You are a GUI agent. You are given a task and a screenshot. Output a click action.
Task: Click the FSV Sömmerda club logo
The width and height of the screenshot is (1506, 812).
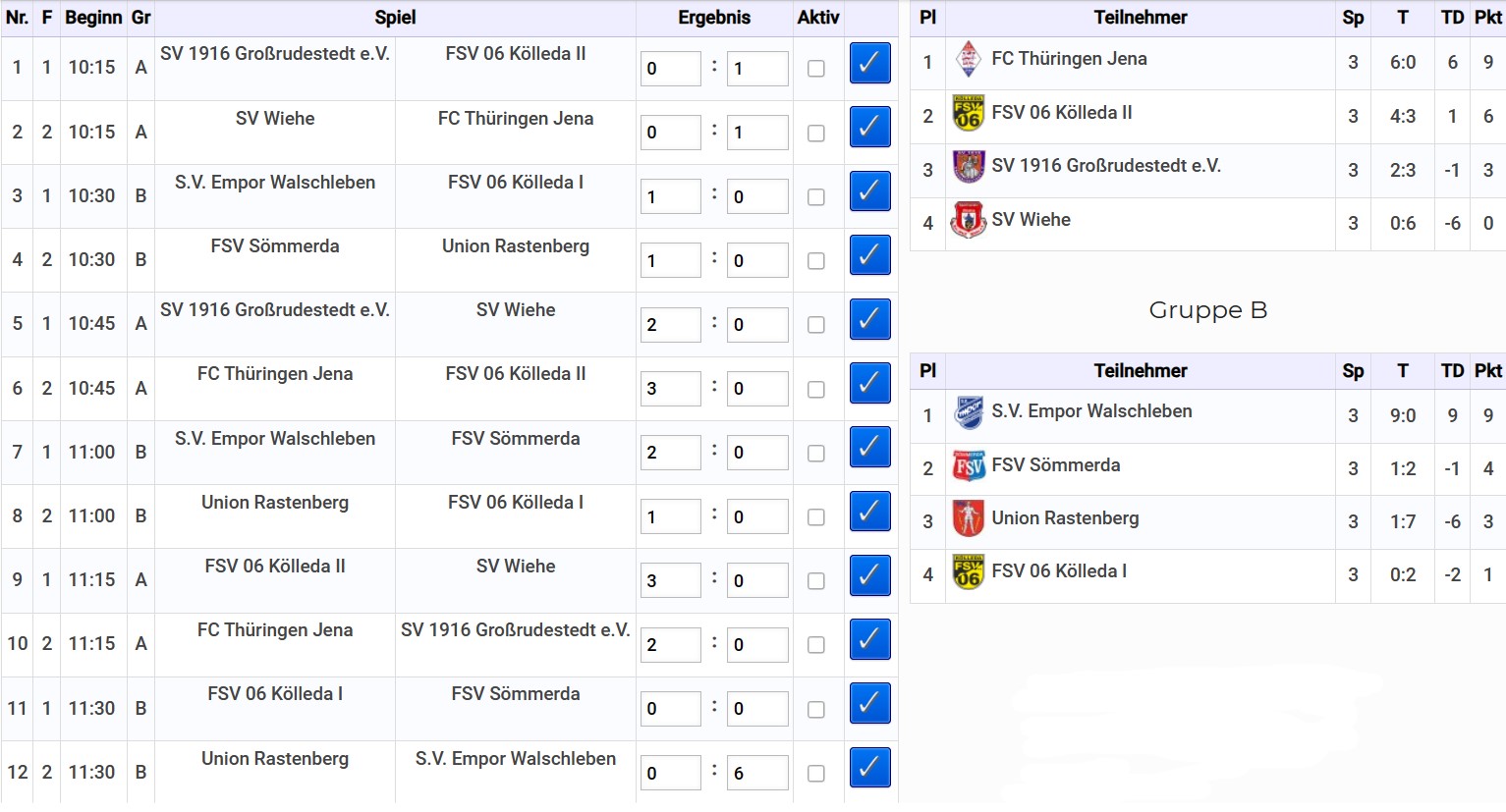point(969,465)
